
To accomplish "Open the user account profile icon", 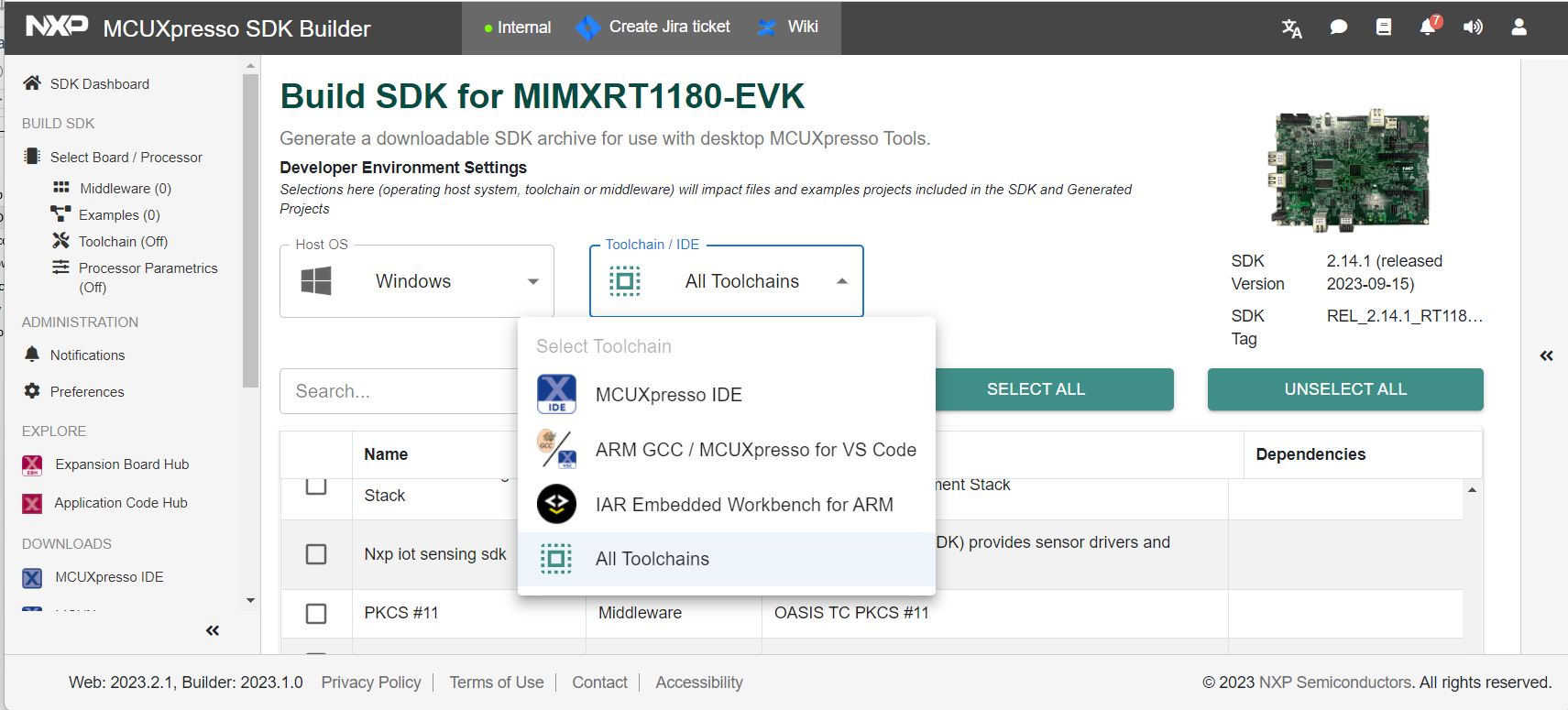I will tap(1519, 27).
